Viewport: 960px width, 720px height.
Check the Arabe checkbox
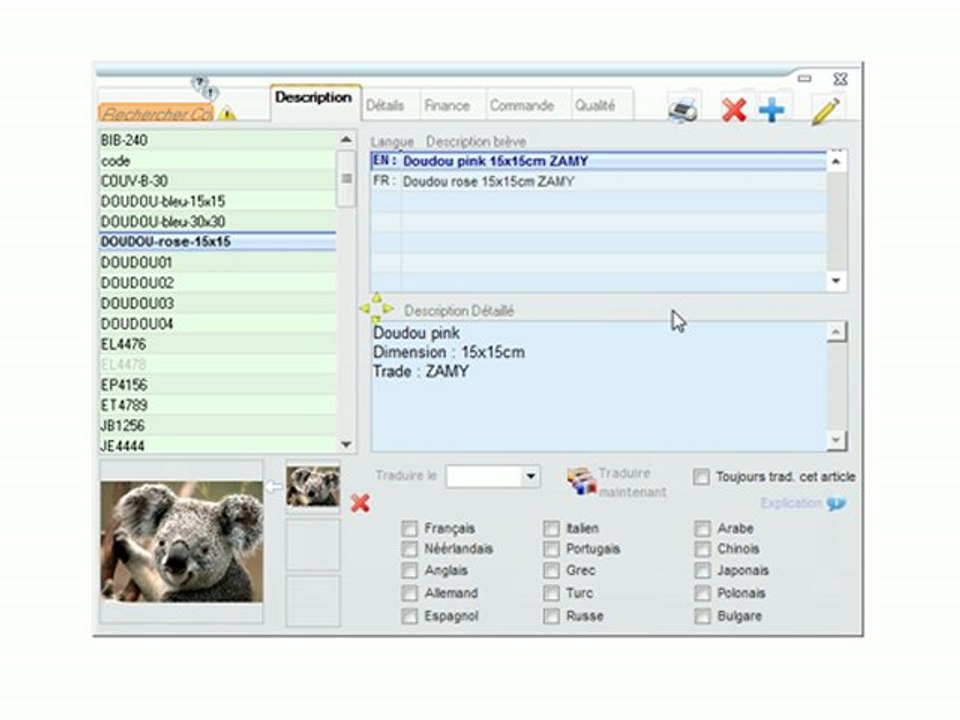pyautogui.click(x=702, y=528)
